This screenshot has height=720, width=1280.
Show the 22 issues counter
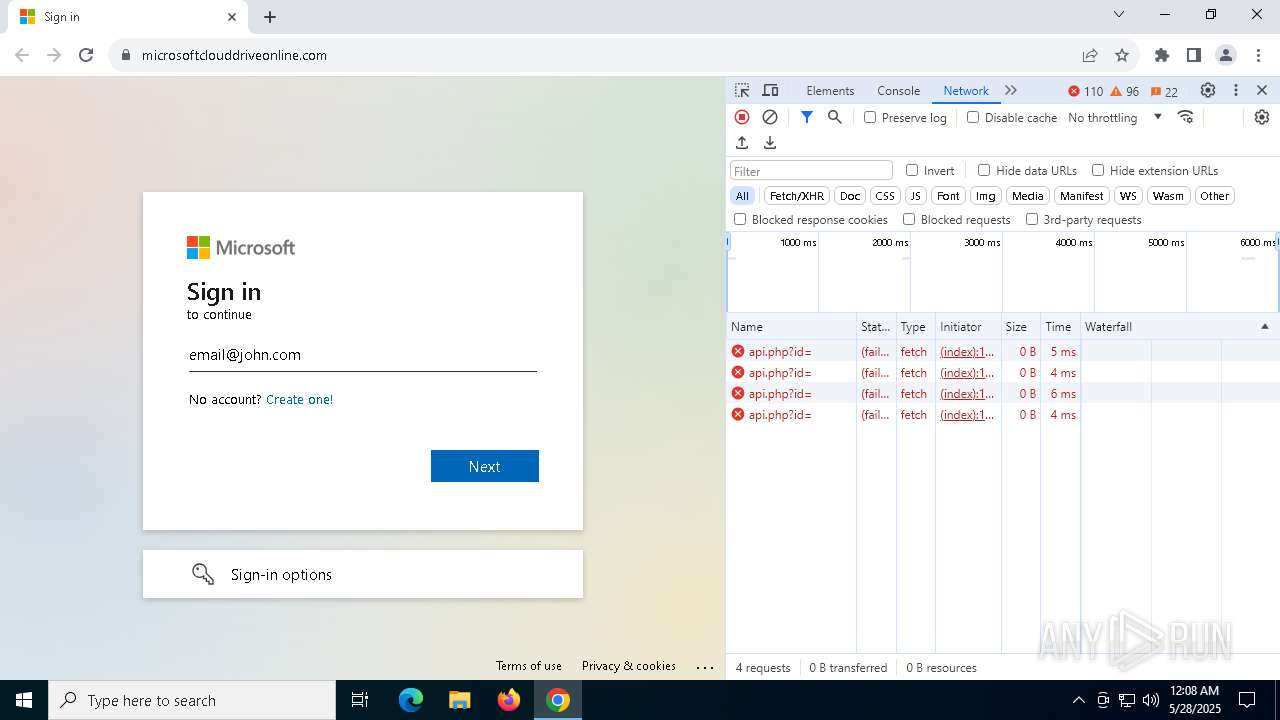coord(1164,91)
